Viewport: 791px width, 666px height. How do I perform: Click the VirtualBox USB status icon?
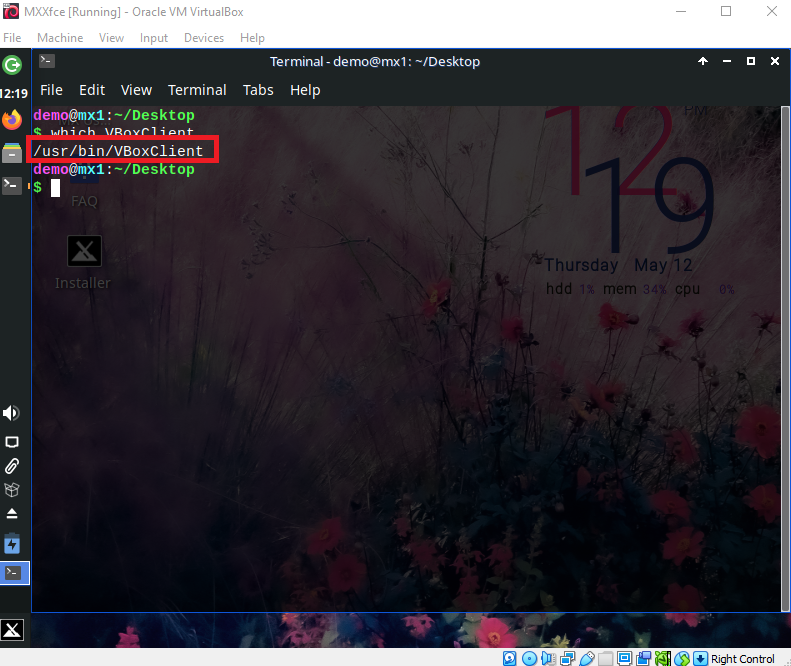pos(587,658)
